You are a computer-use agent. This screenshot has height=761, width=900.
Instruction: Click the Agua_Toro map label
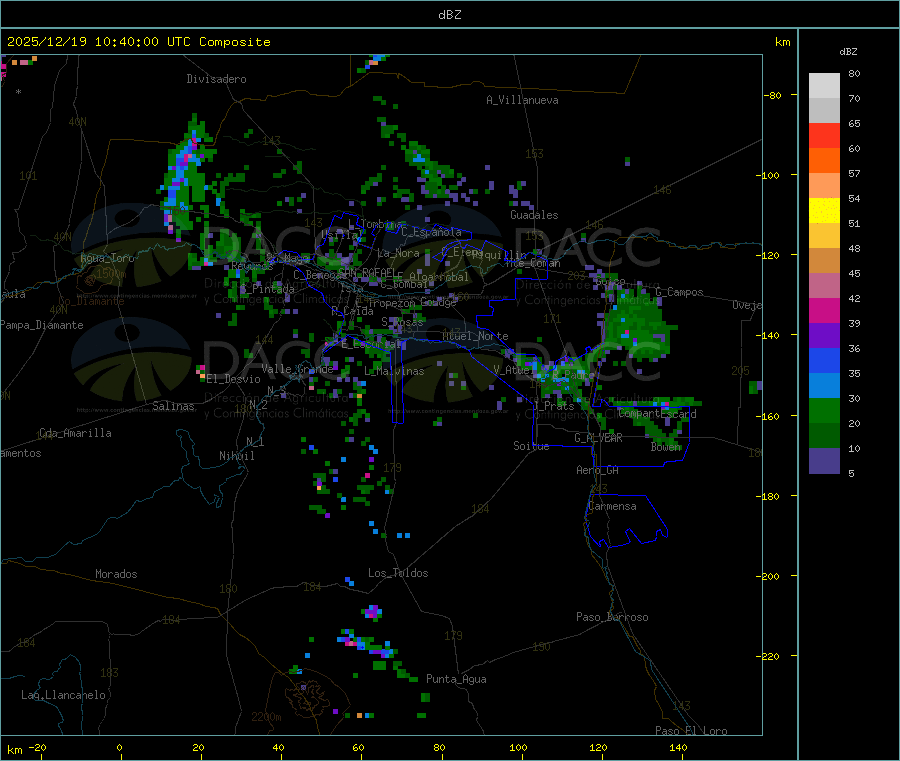point(107,258)
